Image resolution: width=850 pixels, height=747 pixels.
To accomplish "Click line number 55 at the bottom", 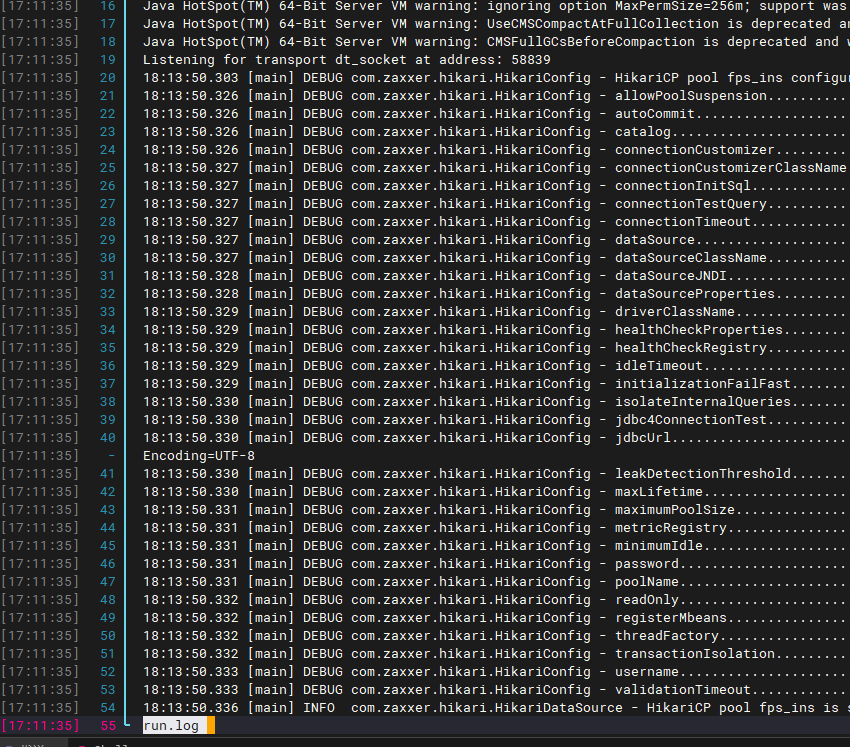I will tap(109, 725).
